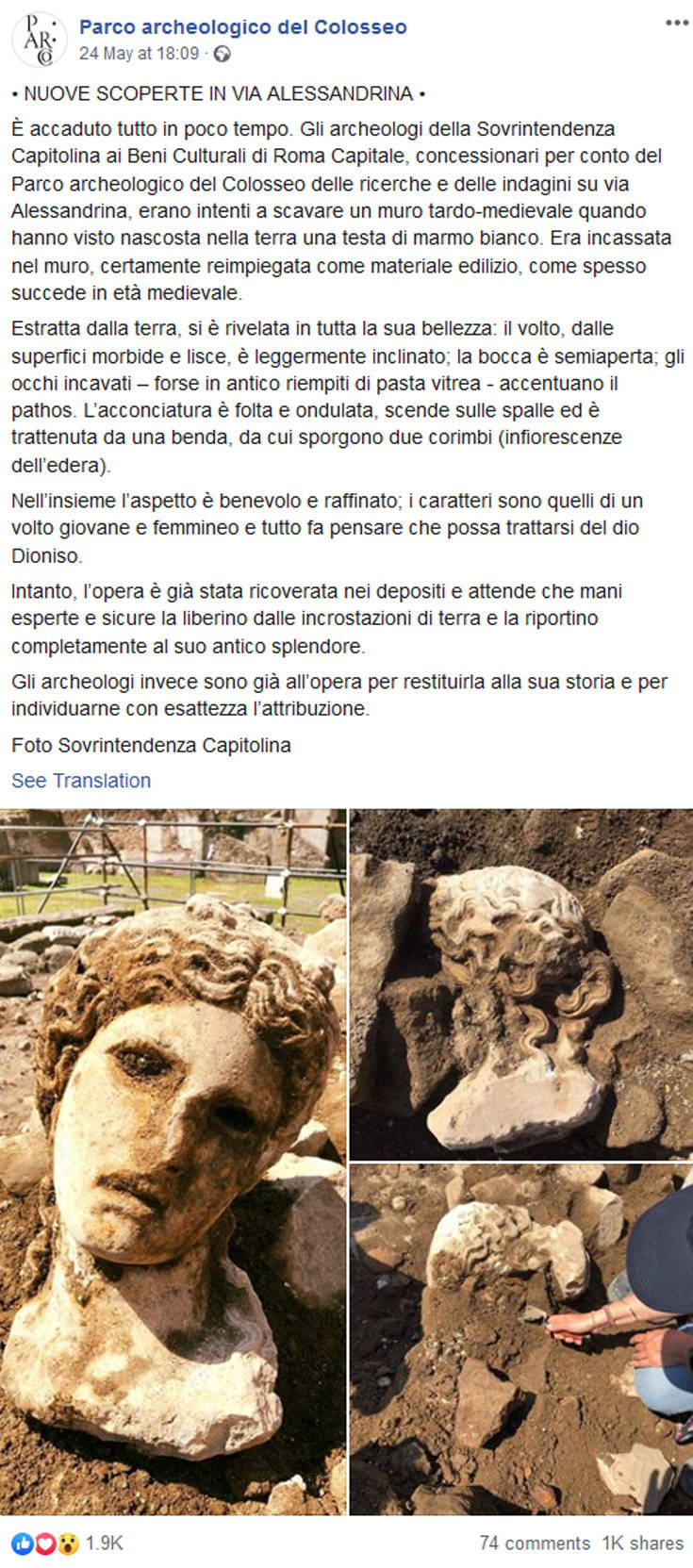Click the paragraph starting with Estratta dalla terra
693x1568 pixels.
pyautogui.click(x=347, y=397)
